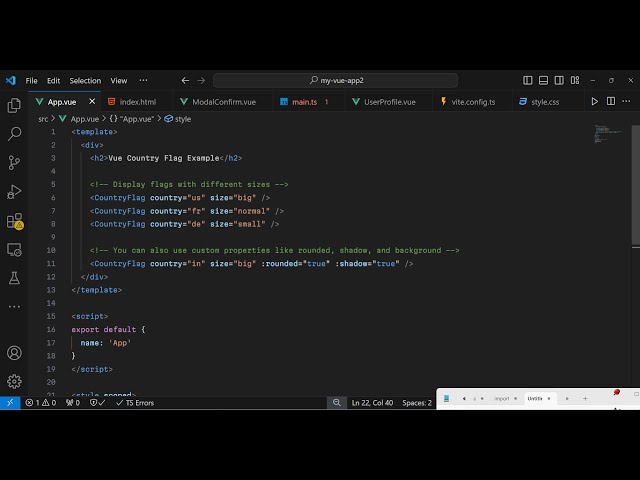This screenshot has width=640, height=480.
Task: Open Run and Debug view
Action: (14, 191)
